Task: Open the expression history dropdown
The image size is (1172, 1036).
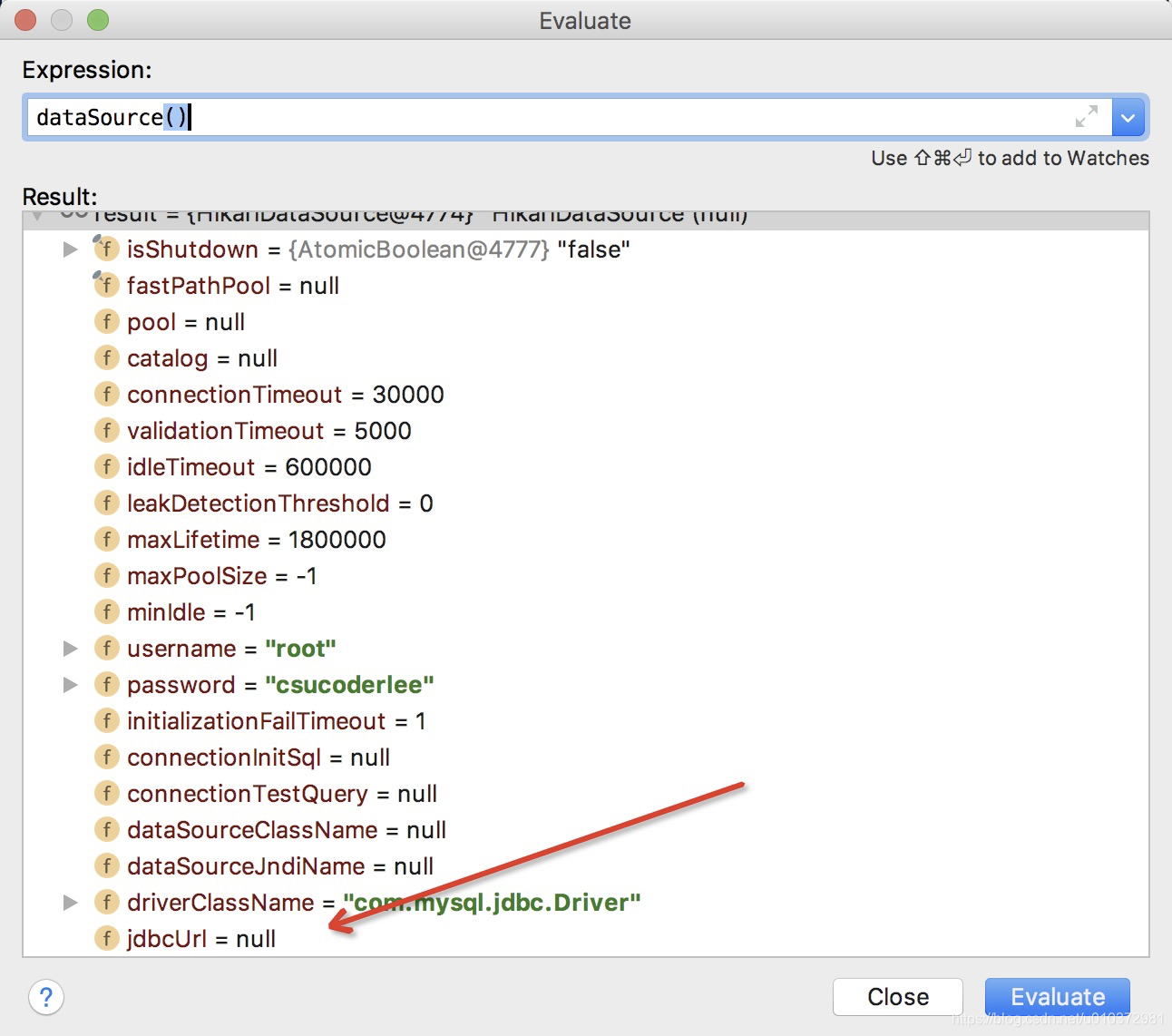Action: (1128, 116)
